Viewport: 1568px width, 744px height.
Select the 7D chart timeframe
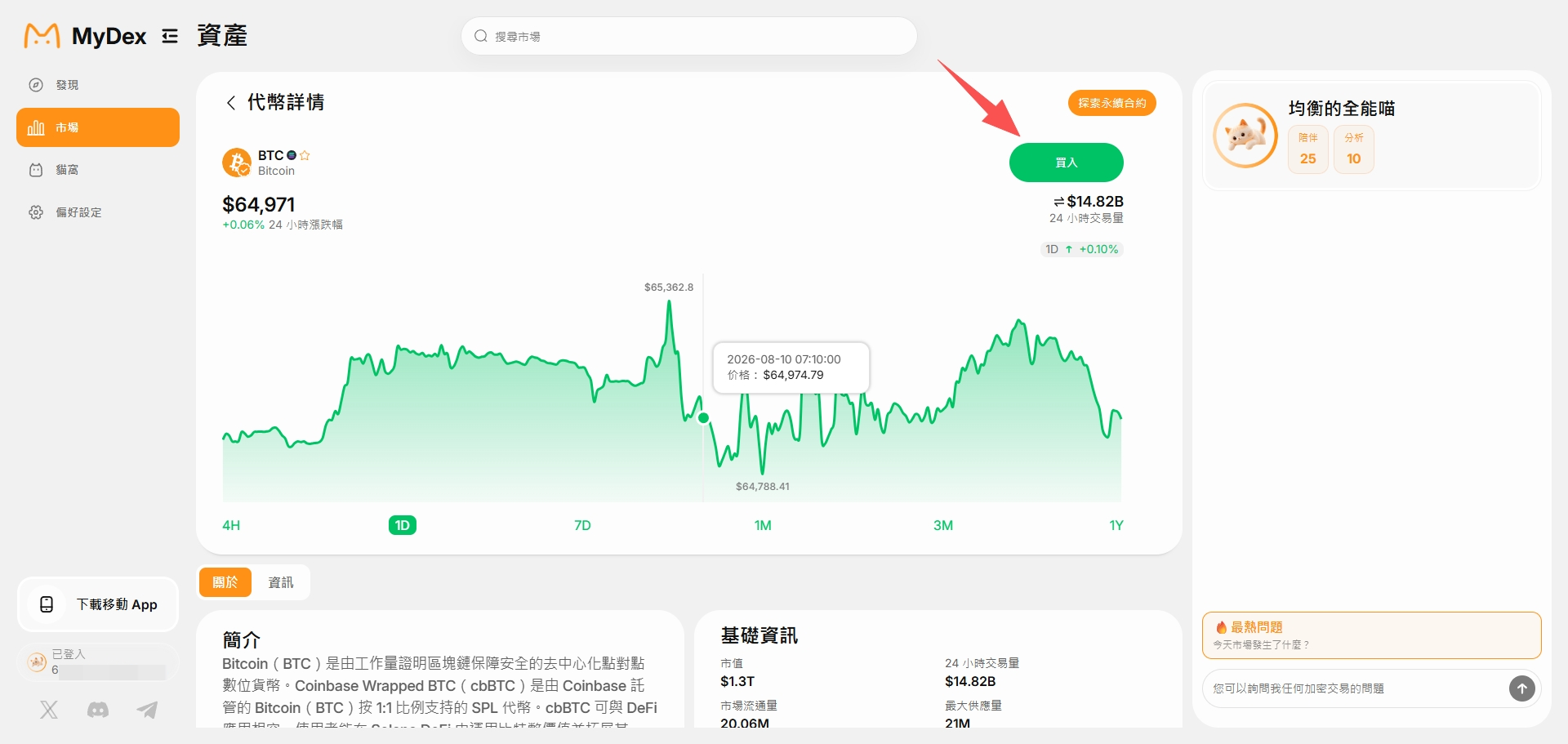click(582, 525)
